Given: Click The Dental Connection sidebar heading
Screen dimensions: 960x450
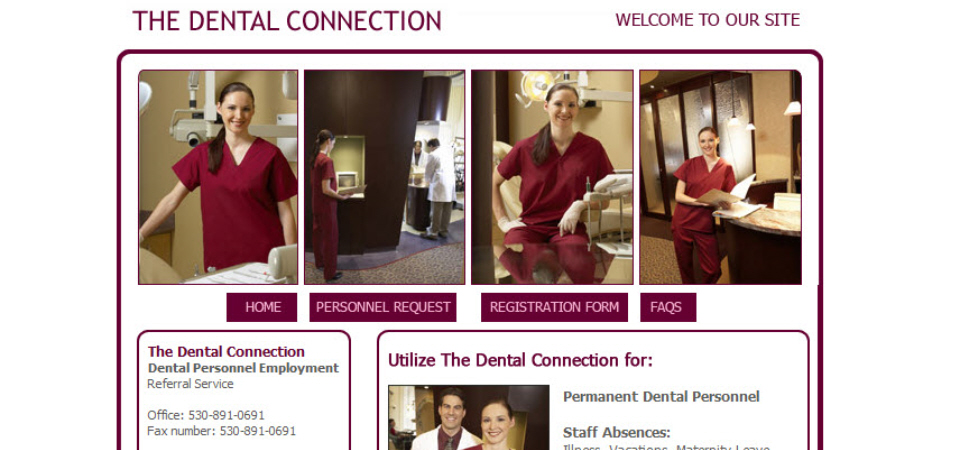Looking at the screenshot, I should (x=226, y=351).
